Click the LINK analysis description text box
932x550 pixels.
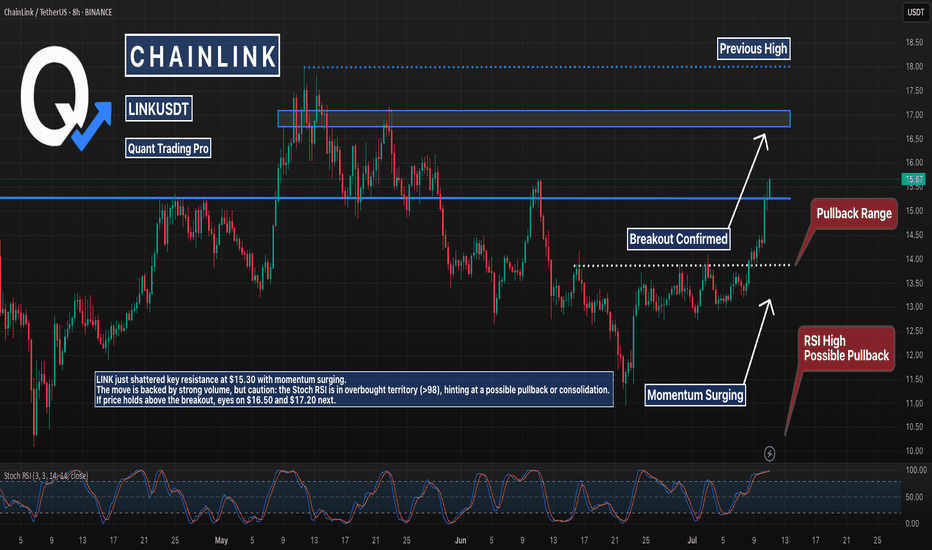click(x=354, y=389)
